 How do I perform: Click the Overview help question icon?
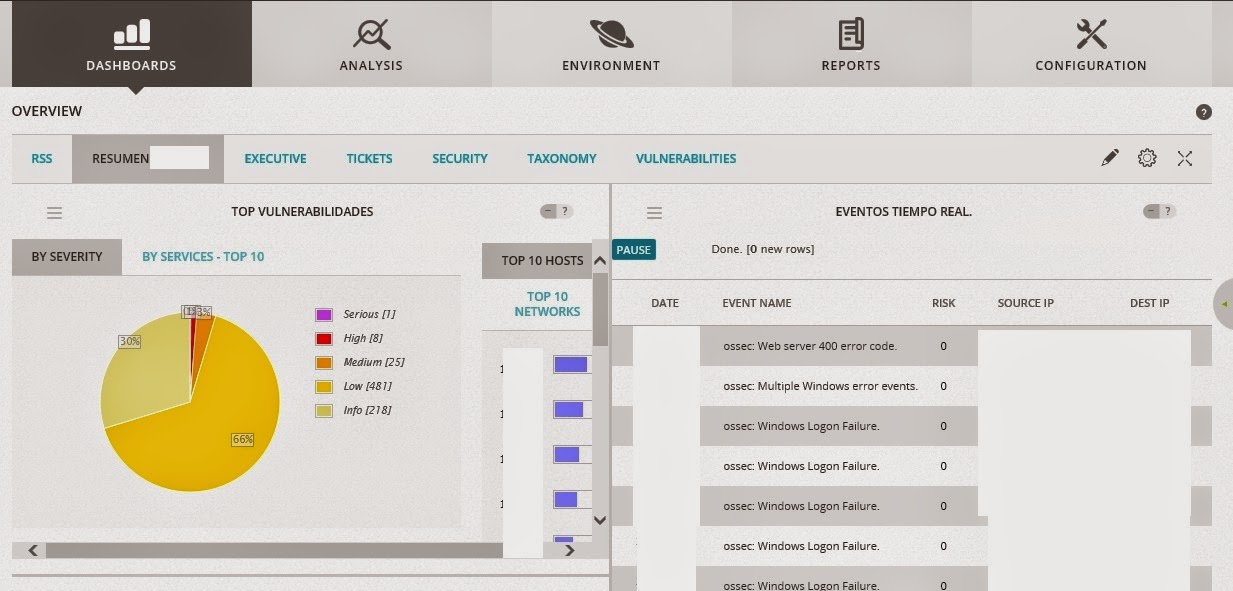1203,113
